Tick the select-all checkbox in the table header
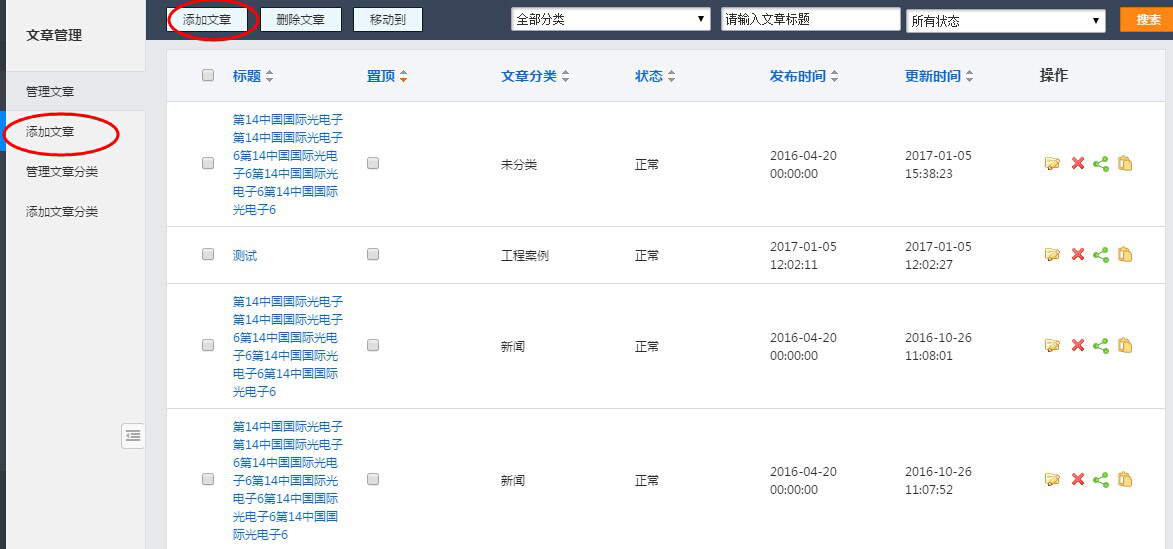The image size is (1173, 549). (208, 75)
